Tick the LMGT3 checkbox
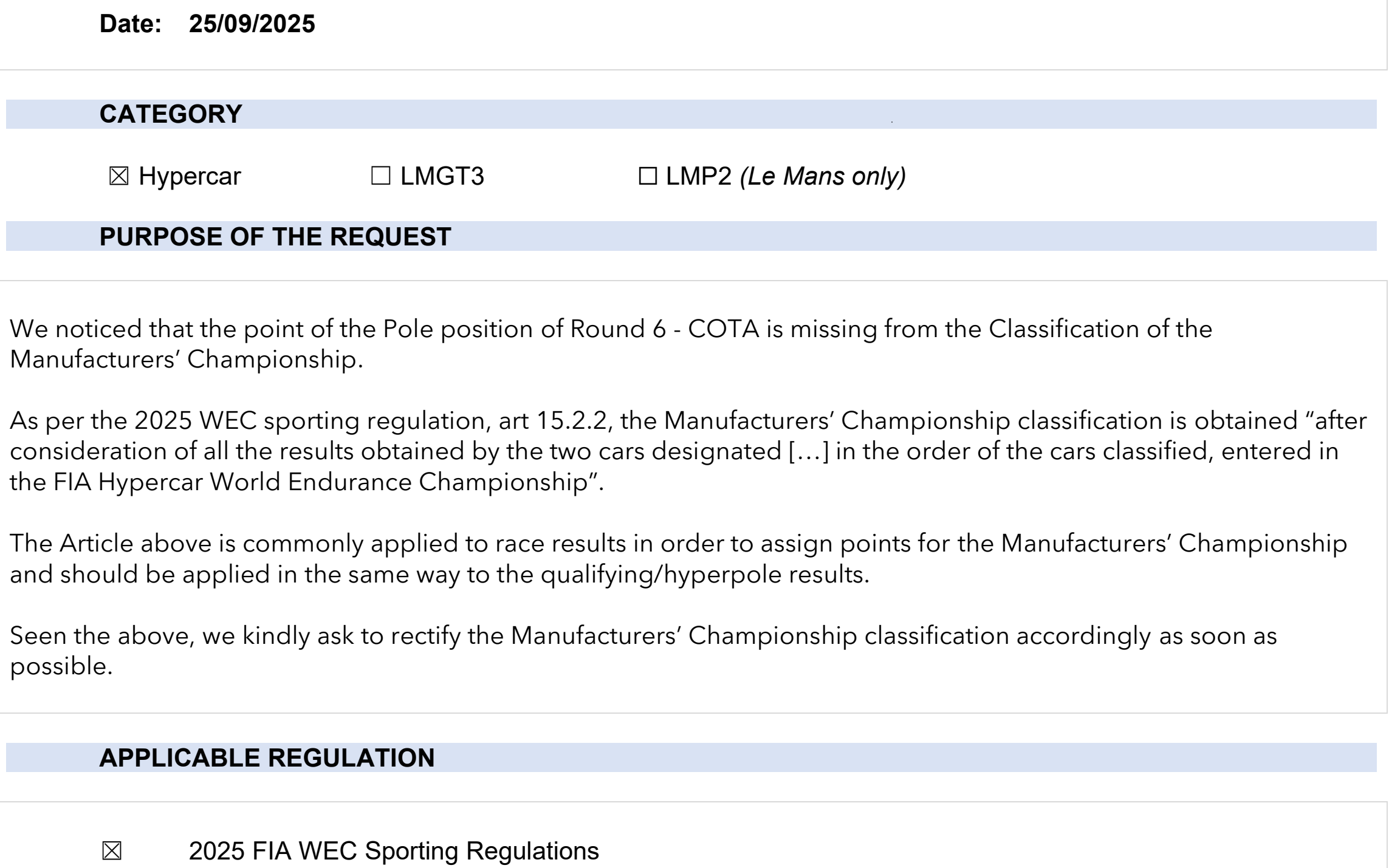Screen dimensions: 1389x868 coord(380,177)
